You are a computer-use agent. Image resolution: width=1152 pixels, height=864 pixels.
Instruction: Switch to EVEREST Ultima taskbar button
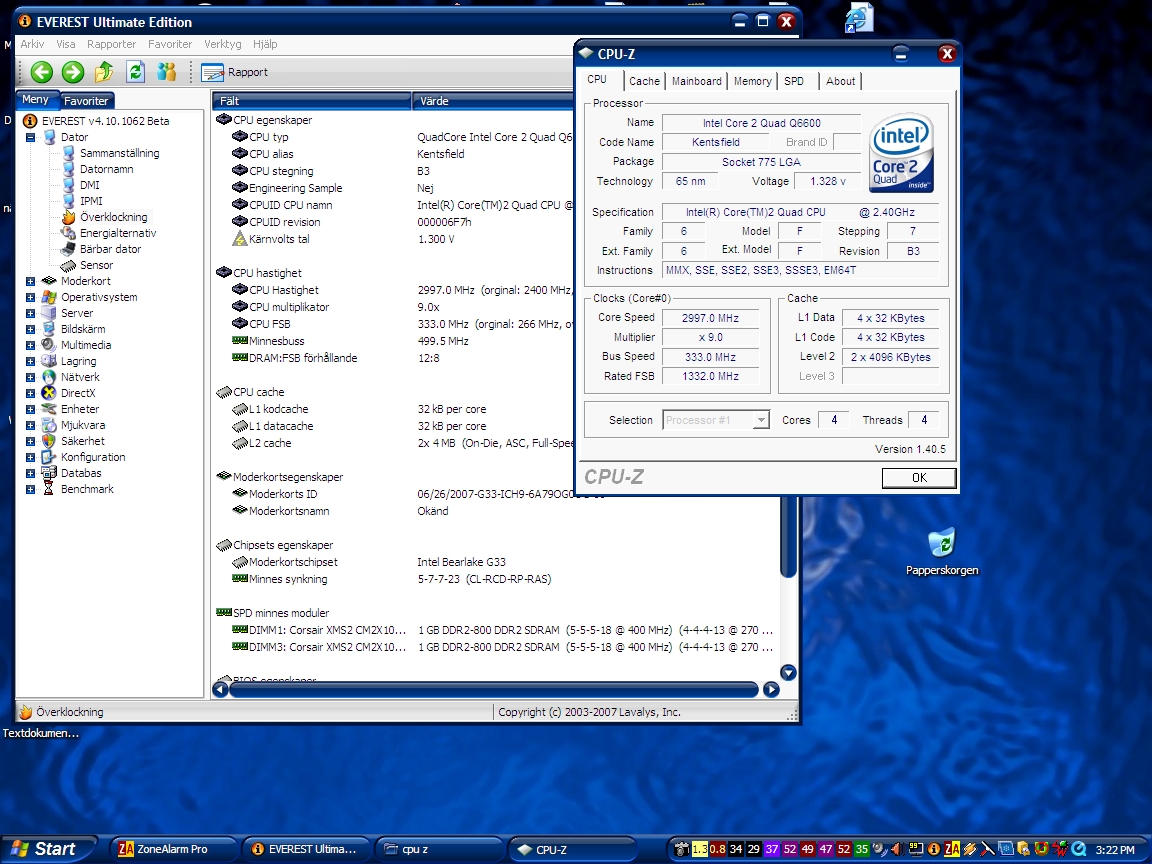pos(307,849)
